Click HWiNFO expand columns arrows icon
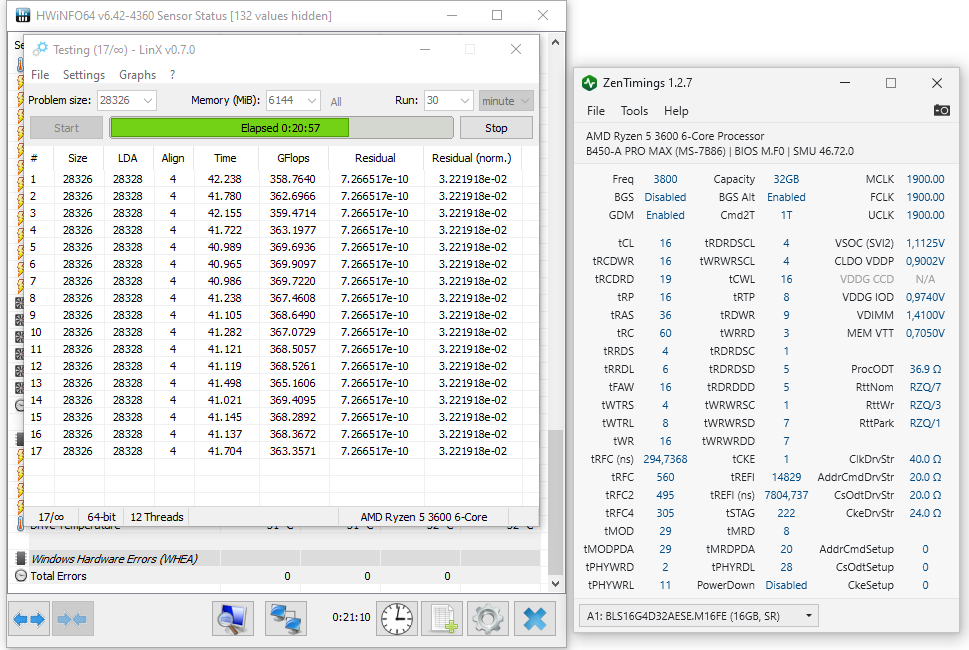The height and width of the screenshot is (650, 969). click(x=29, y=618)
